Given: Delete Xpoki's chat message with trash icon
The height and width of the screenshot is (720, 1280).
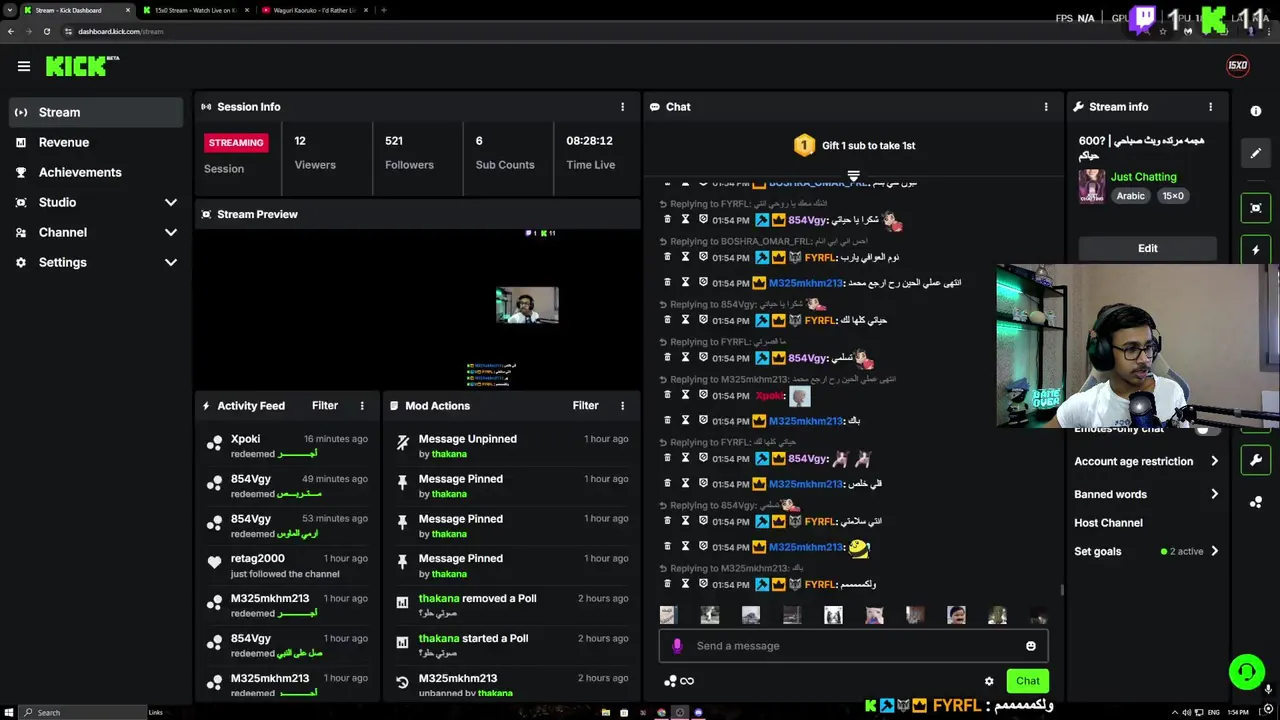Looking at the screenshot, I should (668, 395).
